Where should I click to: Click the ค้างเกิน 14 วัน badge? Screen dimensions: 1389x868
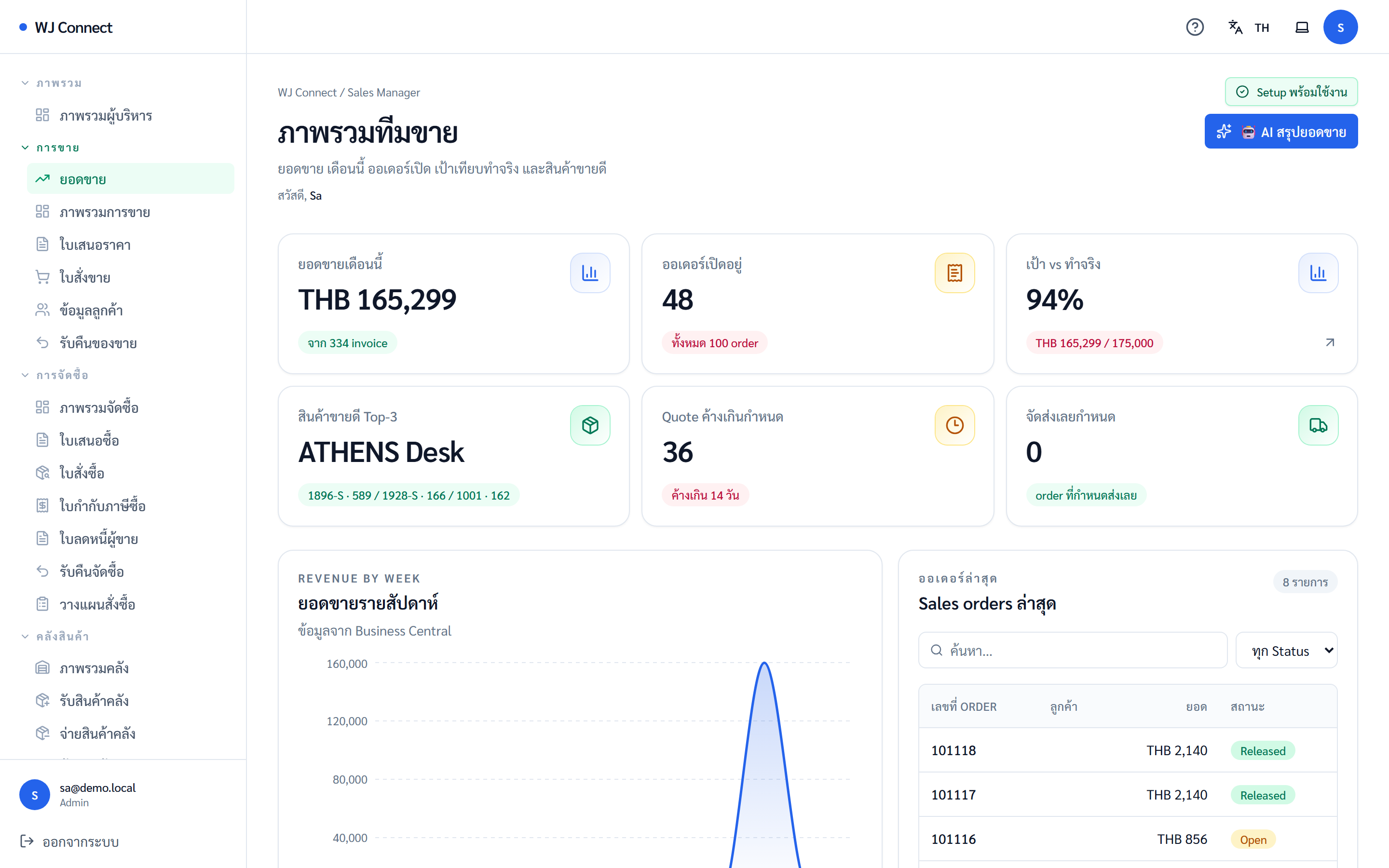coord(705,495)
